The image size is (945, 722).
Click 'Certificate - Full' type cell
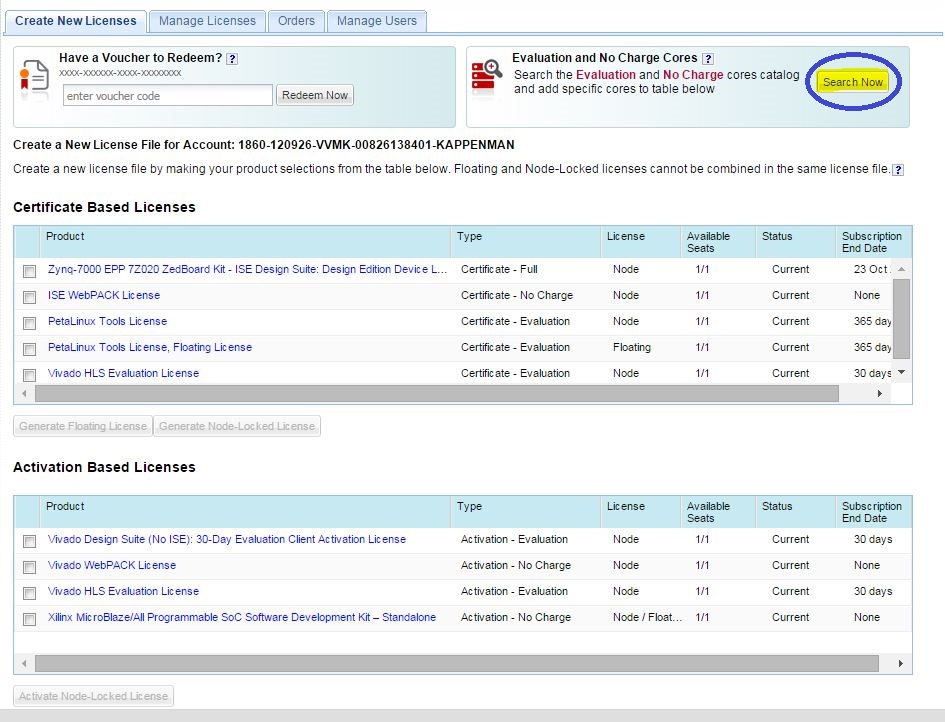pos(499,269)
